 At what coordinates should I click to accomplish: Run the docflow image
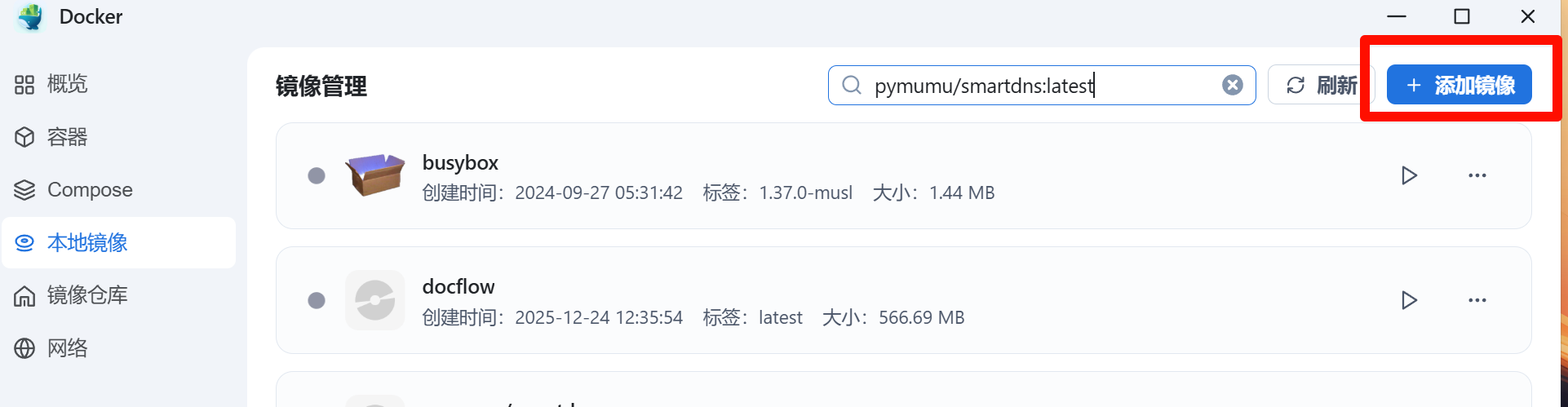click(1409, 300)
